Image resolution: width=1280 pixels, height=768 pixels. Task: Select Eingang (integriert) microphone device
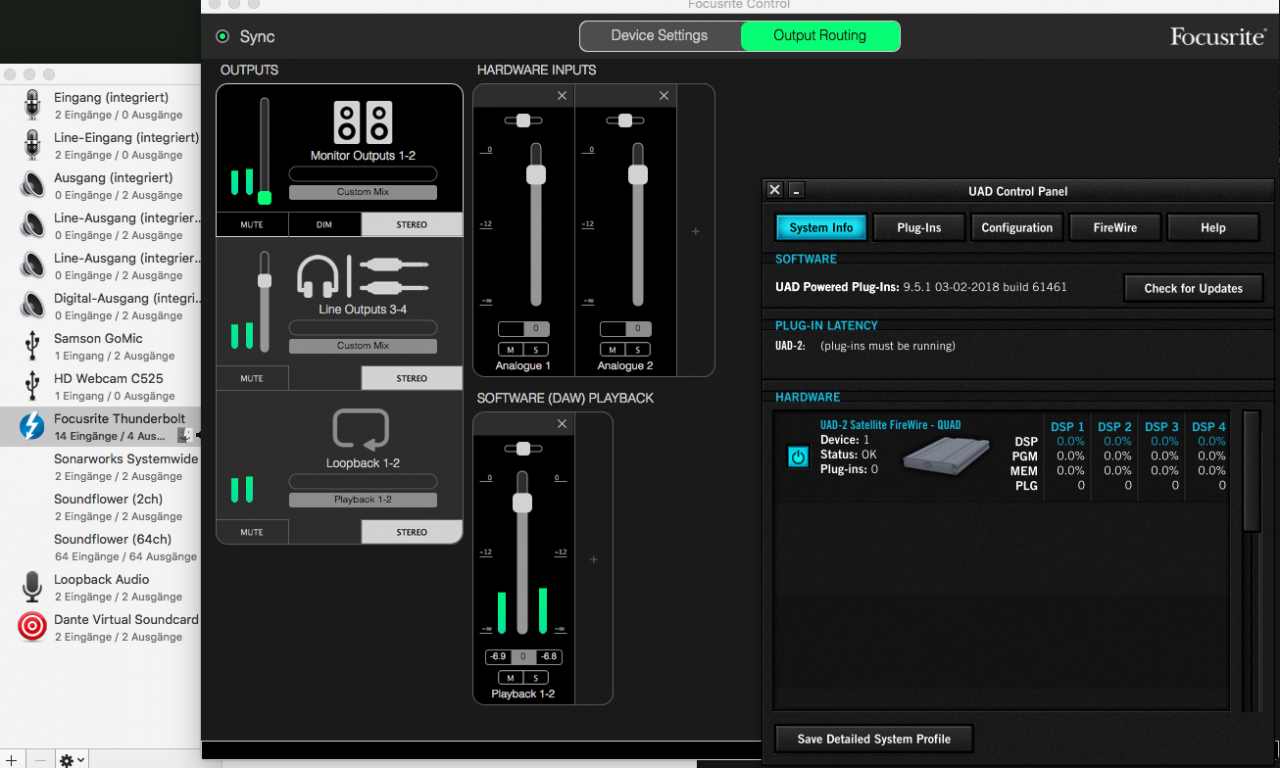(x=32, y=105)
